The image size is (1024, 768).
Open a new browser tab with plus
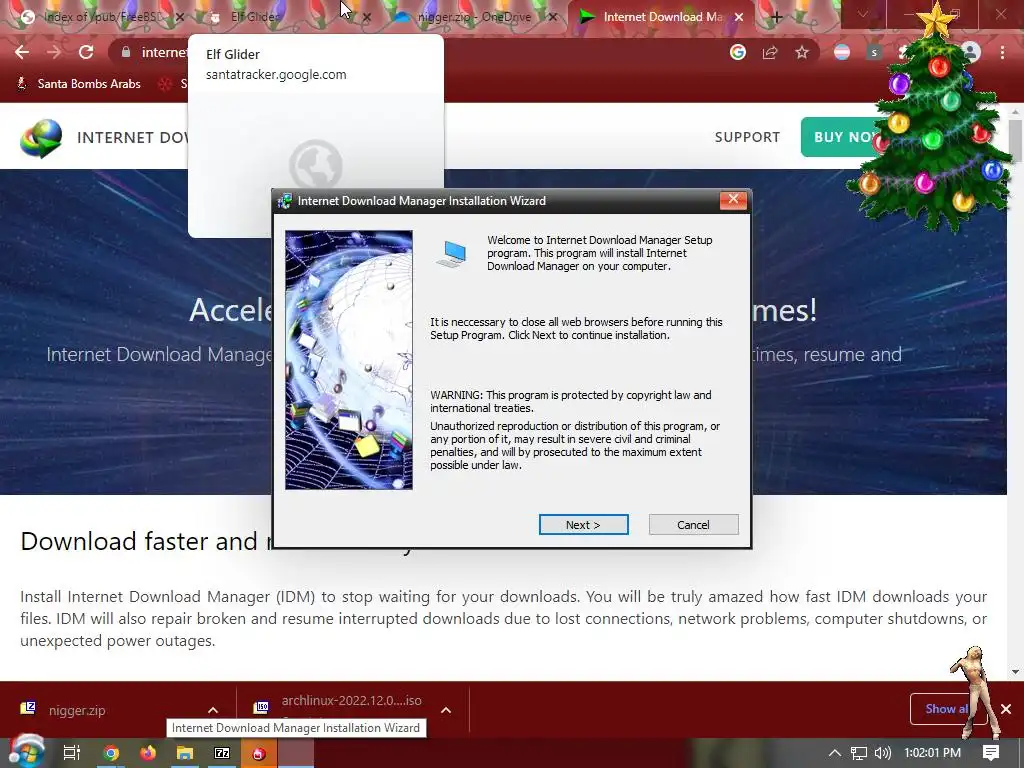776,17
